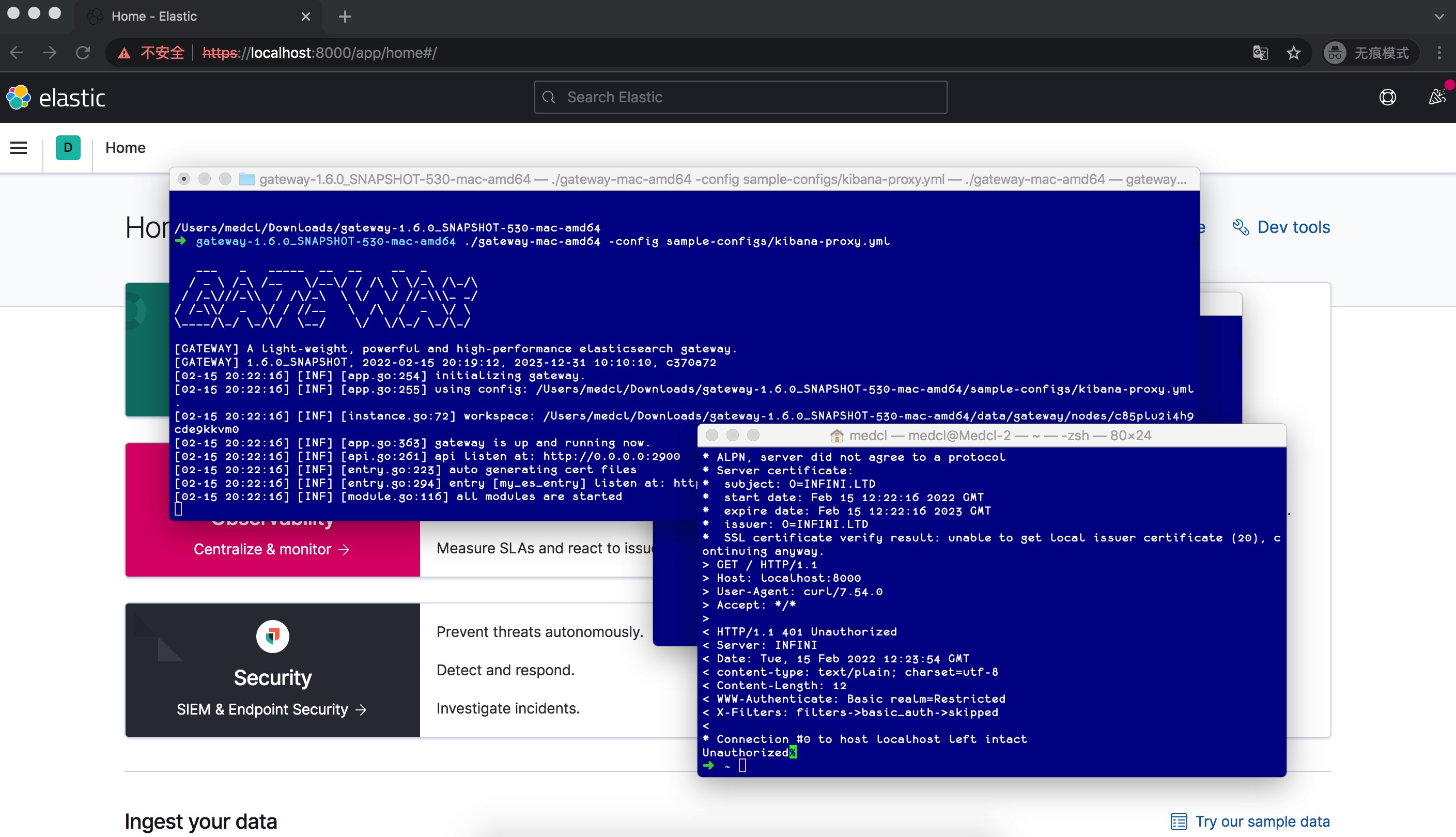
Task: Click the medcl terminal home icon
Action: coord(837,436)
